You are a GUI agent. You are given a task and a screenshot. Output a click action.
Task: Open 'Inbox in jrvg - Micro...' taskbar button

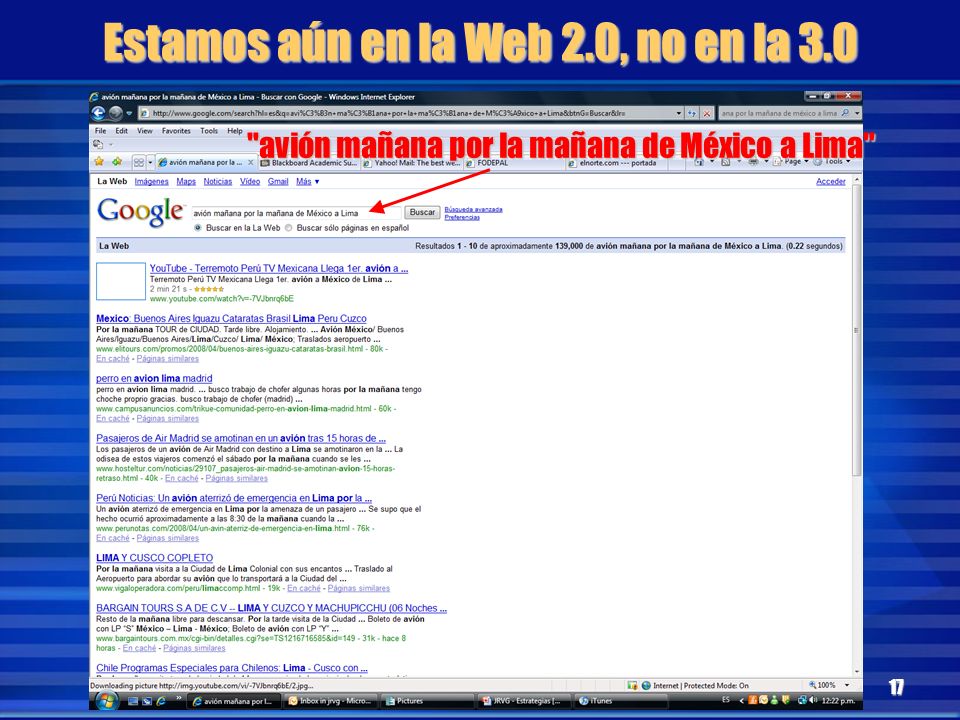(331, 701)
